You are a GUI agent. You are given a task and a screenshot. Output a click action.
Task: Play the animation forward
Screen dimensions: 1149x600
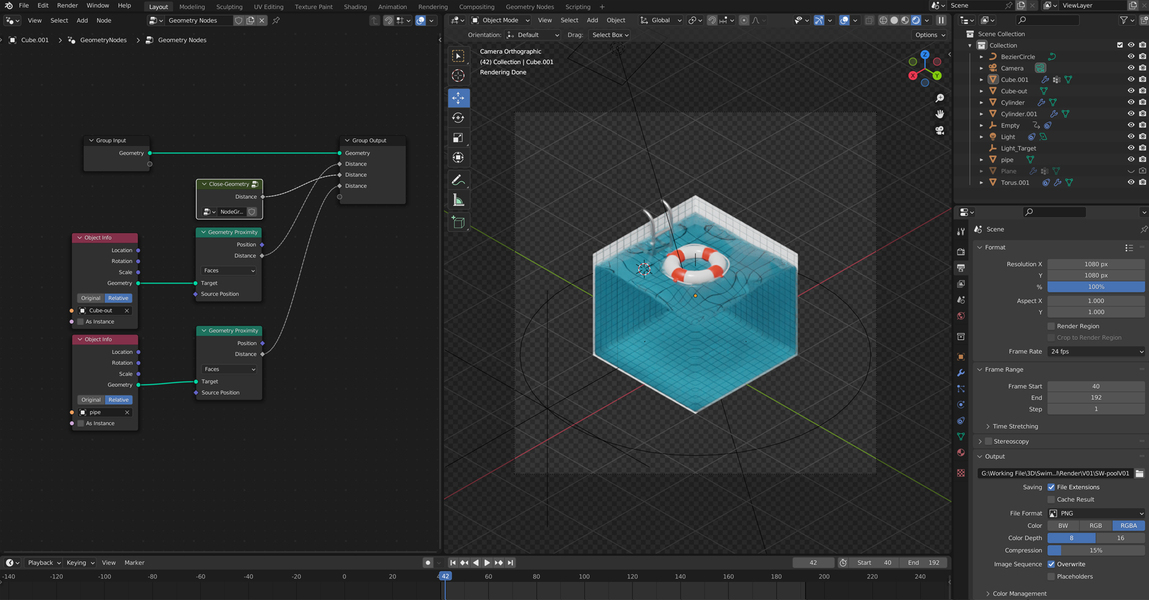tap(487, 563)
